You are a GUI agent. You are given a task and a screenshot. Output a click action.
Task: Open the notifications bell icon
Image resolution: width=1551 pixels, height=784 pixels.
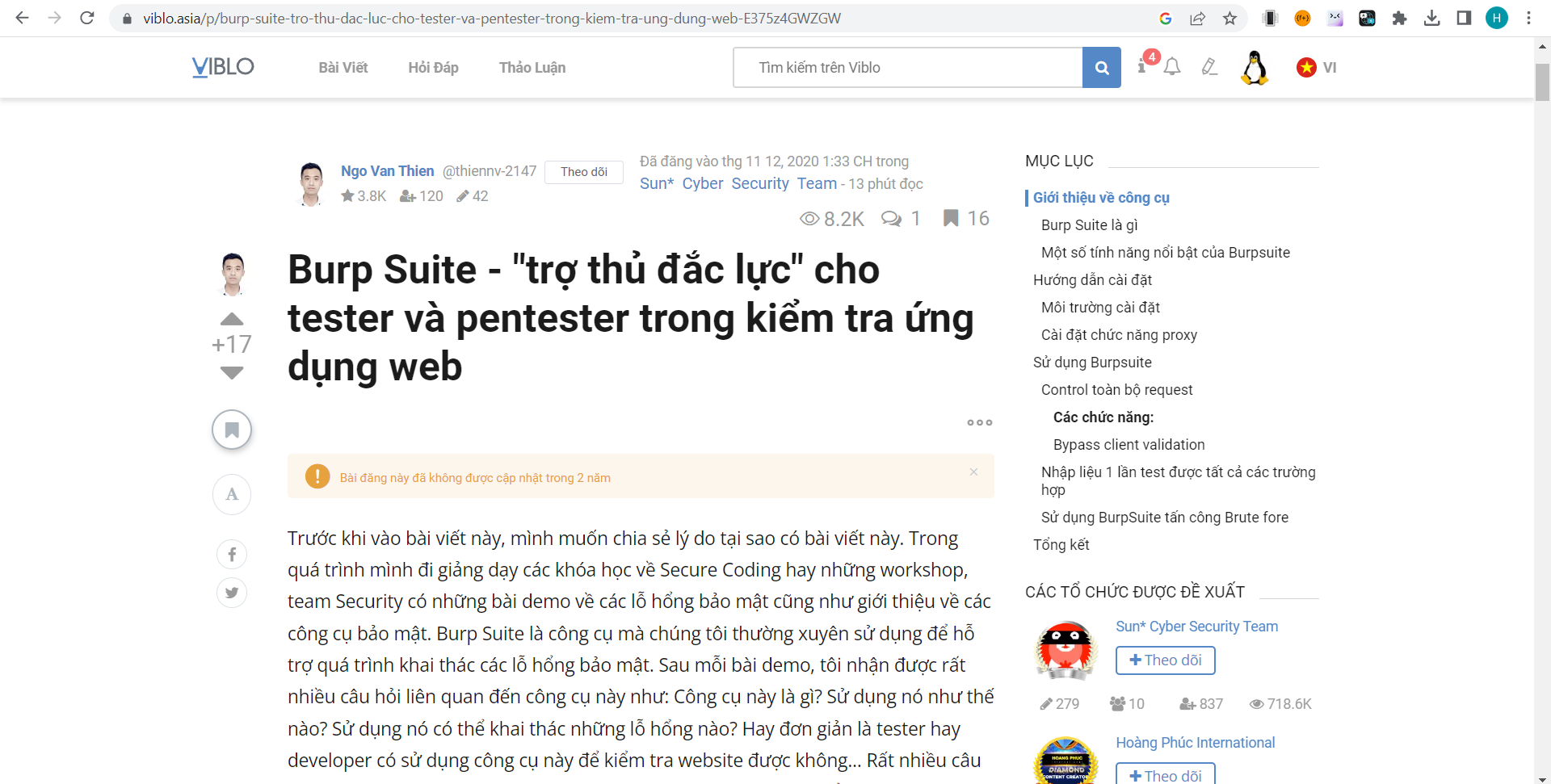coord(1172,67)
